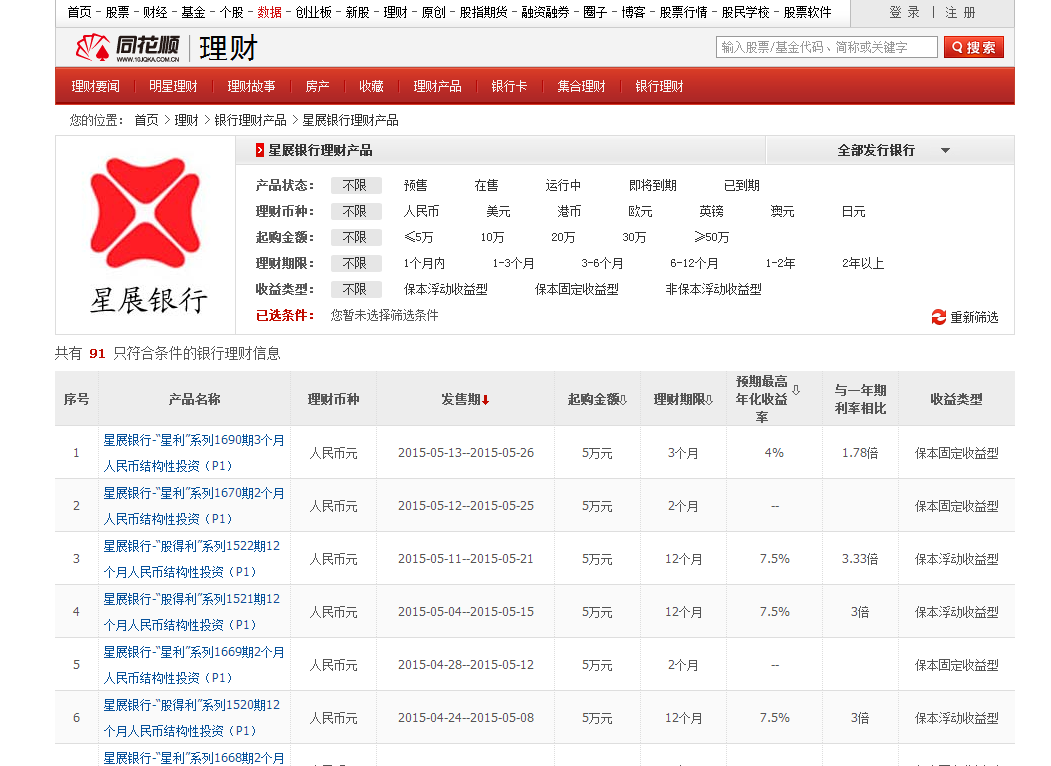Filter term by 3-6个月

(602, 264)
